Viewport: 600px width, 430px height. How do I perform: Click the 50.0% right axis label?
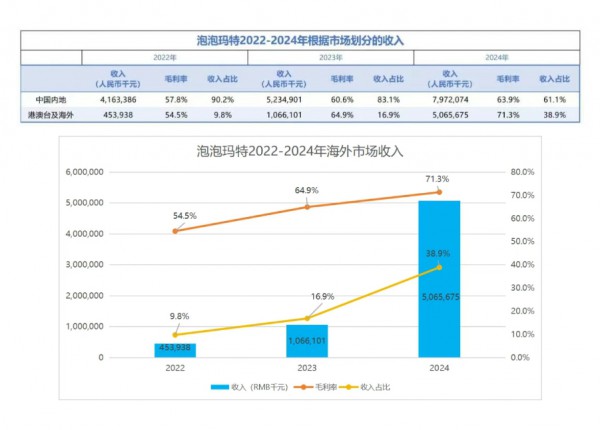[x=522, y=241]
